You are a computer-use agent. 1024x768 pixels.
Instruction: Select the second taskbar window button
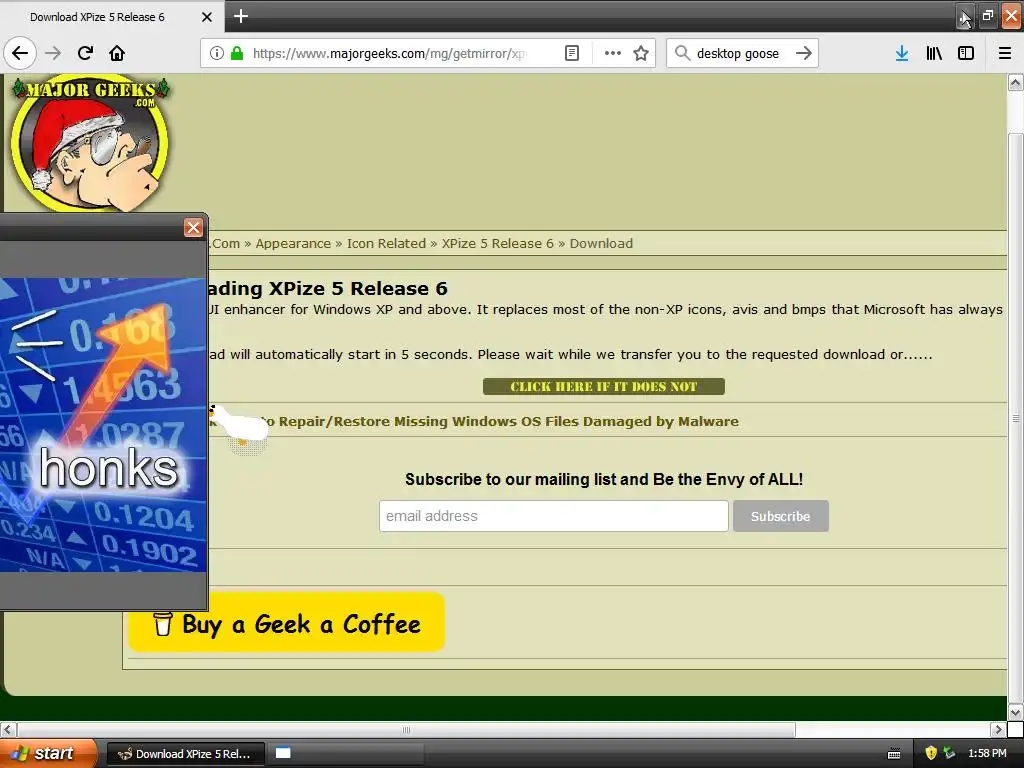(346, 754)
